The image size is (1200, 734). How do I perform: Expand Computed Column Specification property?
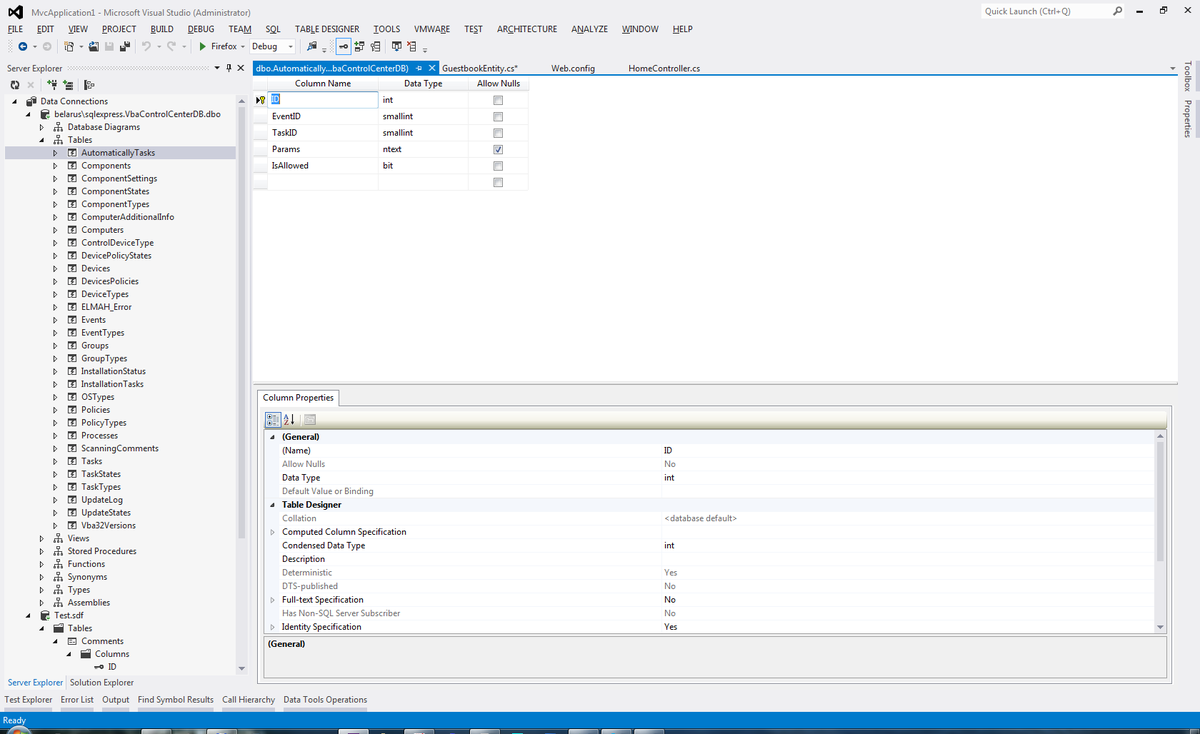(x=273, y=532)
